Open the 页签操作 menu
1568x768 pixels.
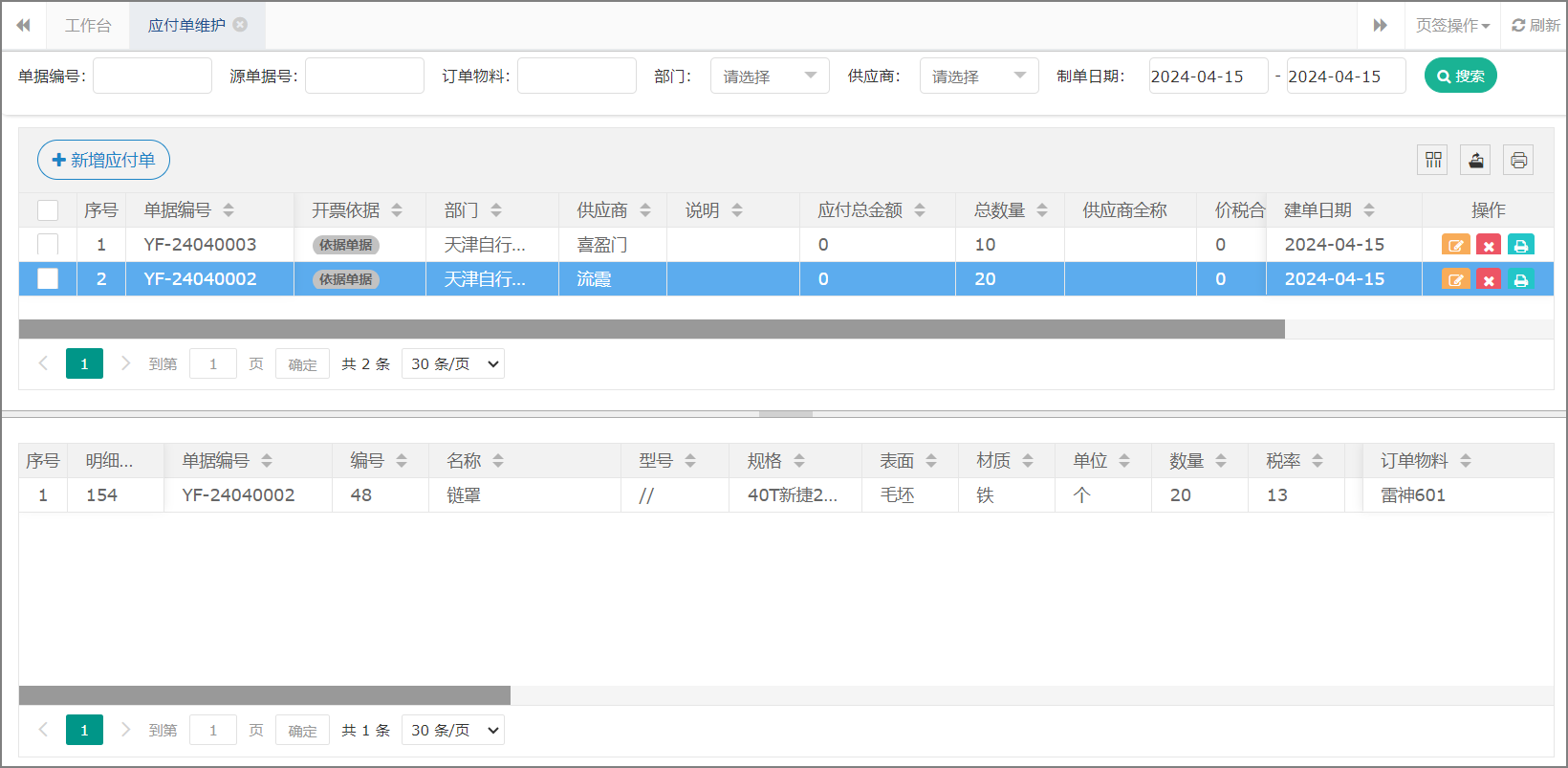point(1451,26)
